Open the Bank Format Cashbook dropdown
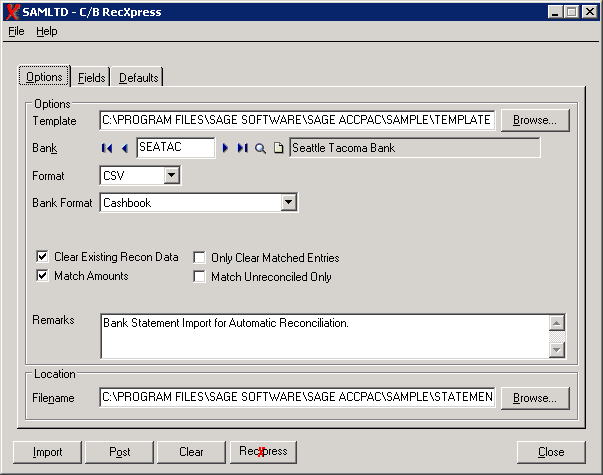The image size is (603, 475). point(288,203)
